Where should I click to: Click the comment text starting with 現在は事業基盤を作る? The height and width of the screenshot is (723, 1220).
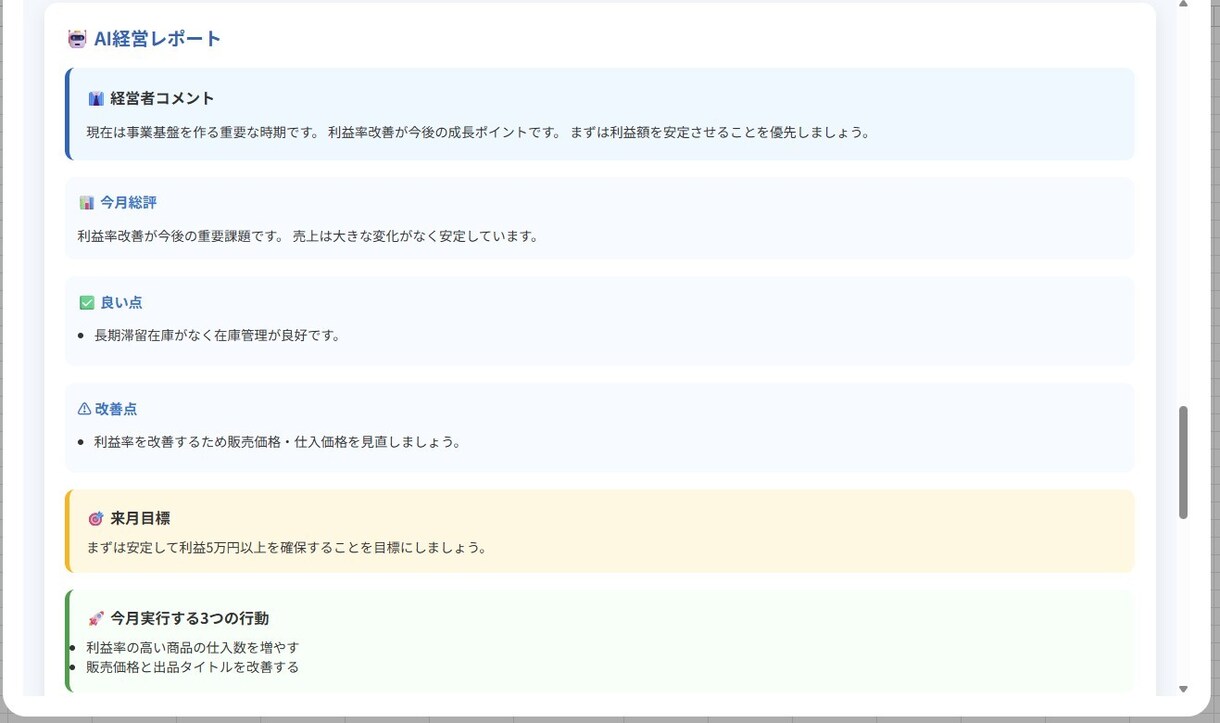477,132
